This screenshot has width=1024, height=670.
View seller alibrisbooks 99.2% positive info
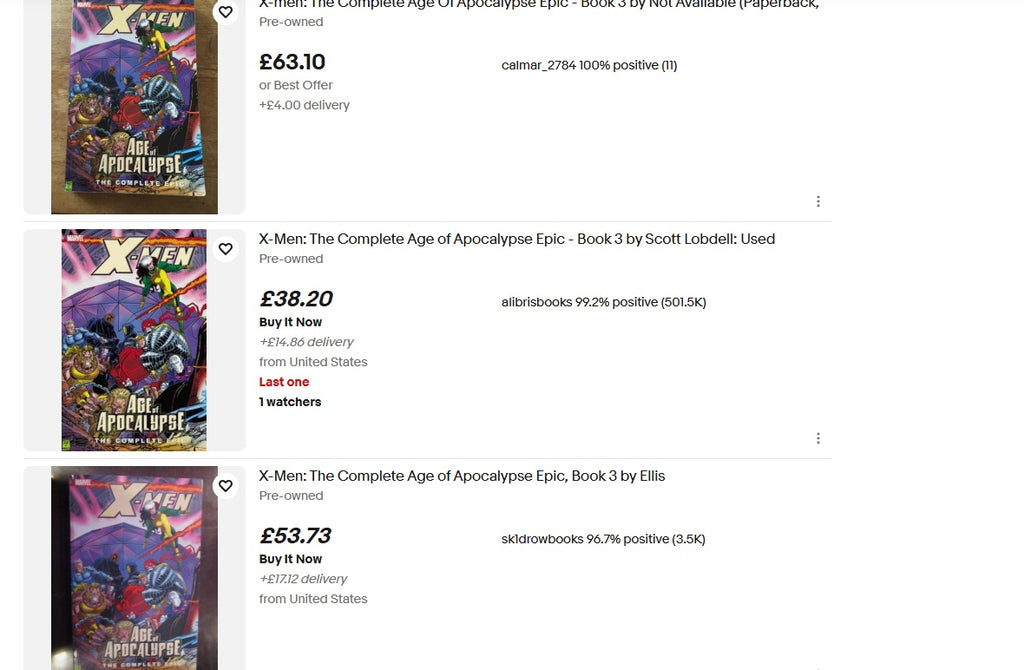(603, 302)
